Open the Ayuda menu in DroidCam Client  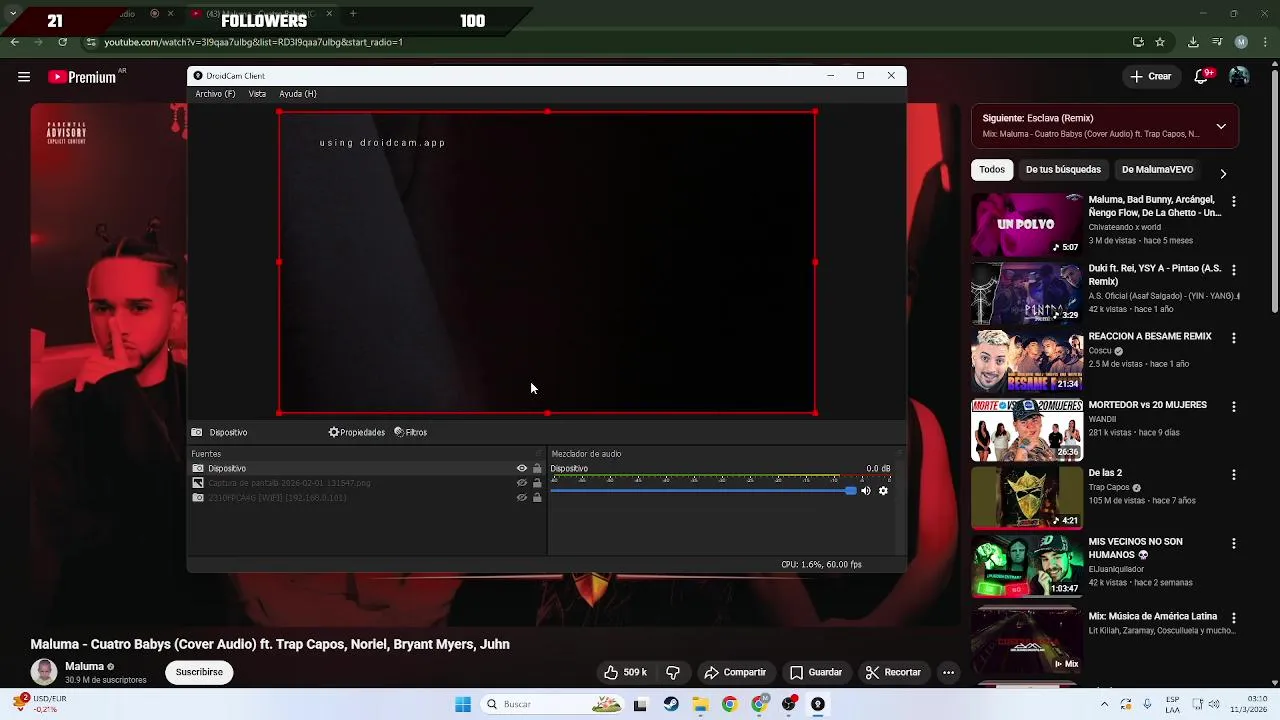[x=298, y=94]
